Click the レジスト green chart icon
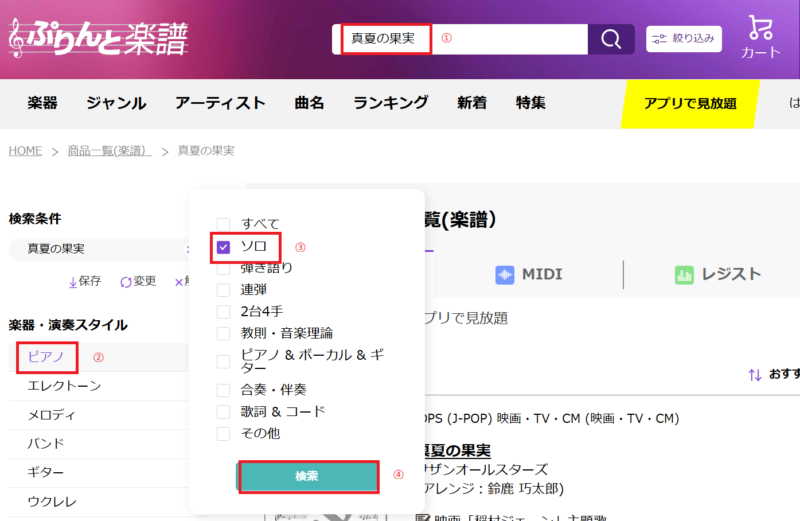The height and width of the screenshot is (521, 800). [x=684, y=274]
